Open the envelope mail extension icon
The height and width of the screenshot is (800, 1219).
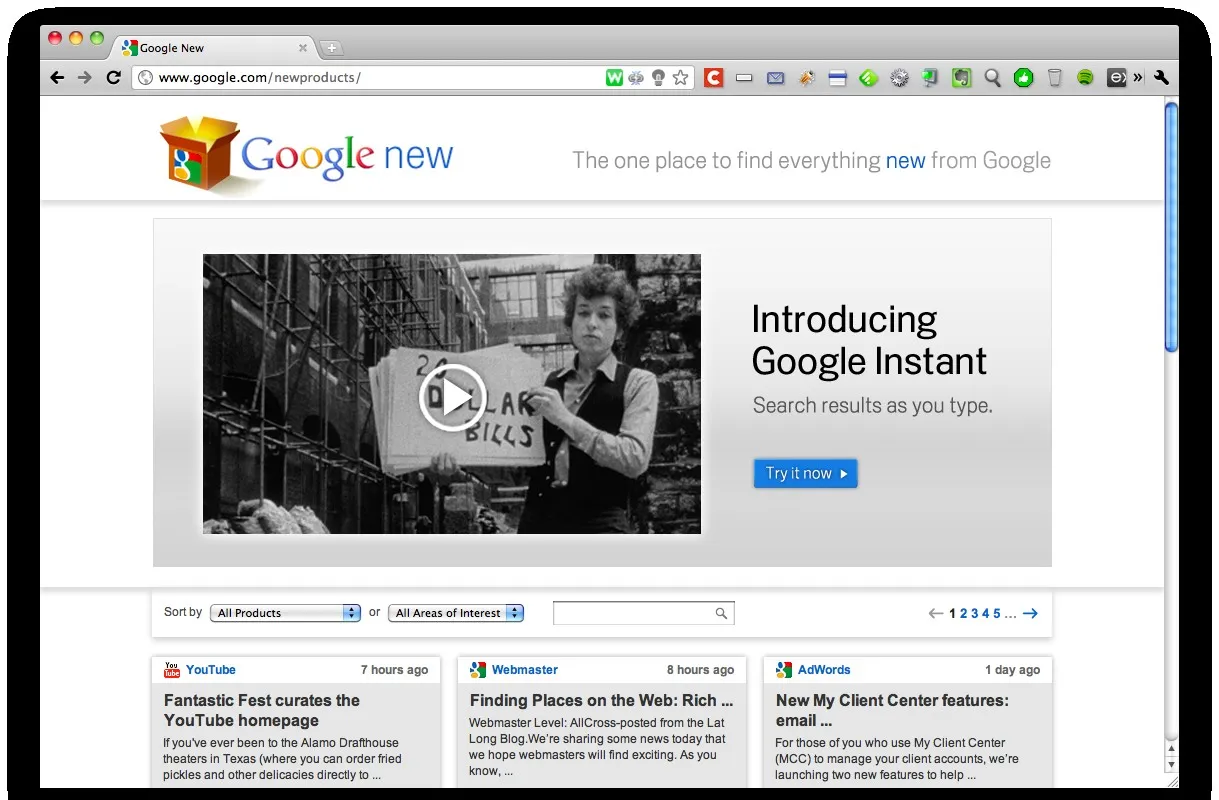tap(775, 78)
